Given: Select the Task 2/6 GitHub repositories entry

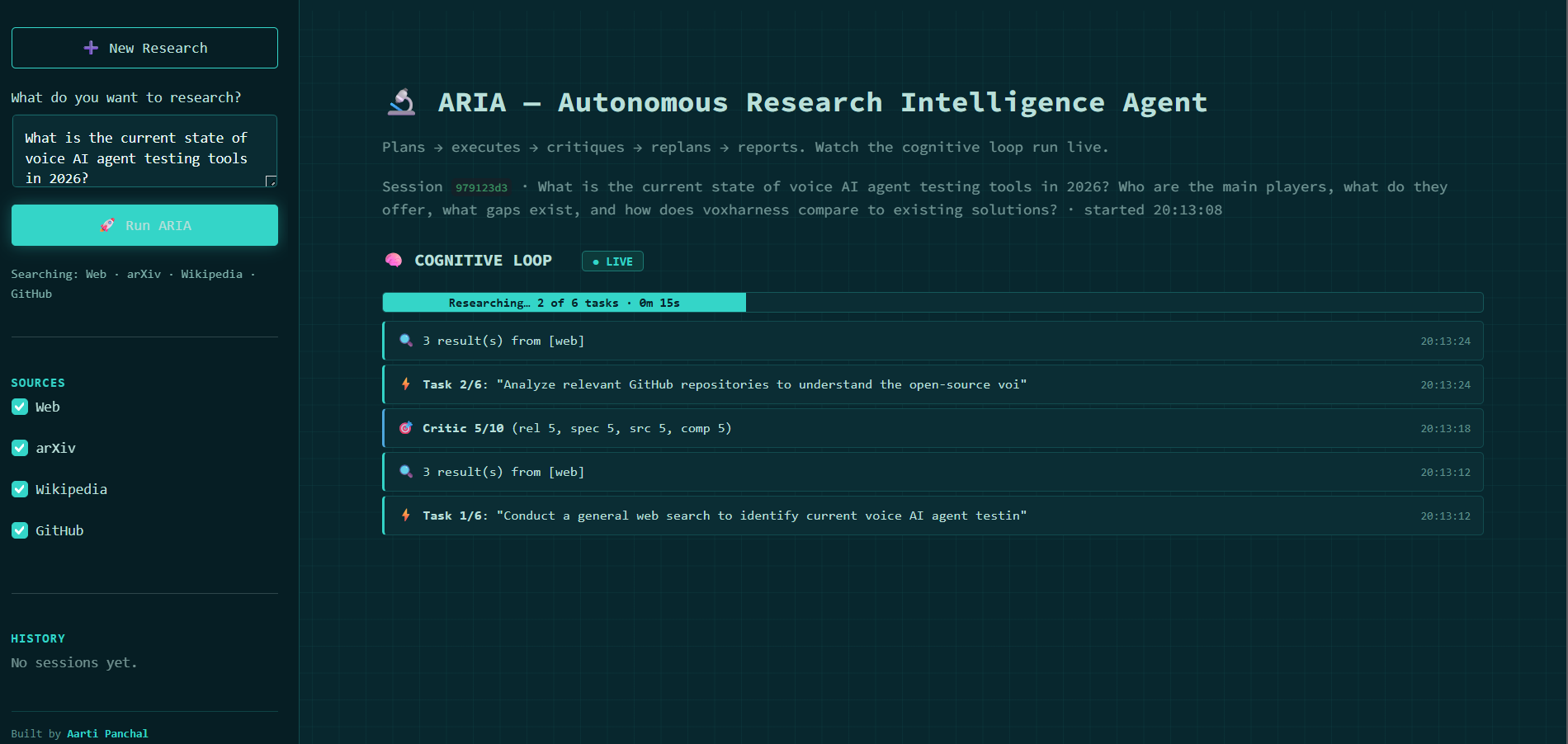Looking at the screenshot, I should click(x=933, y=384).
